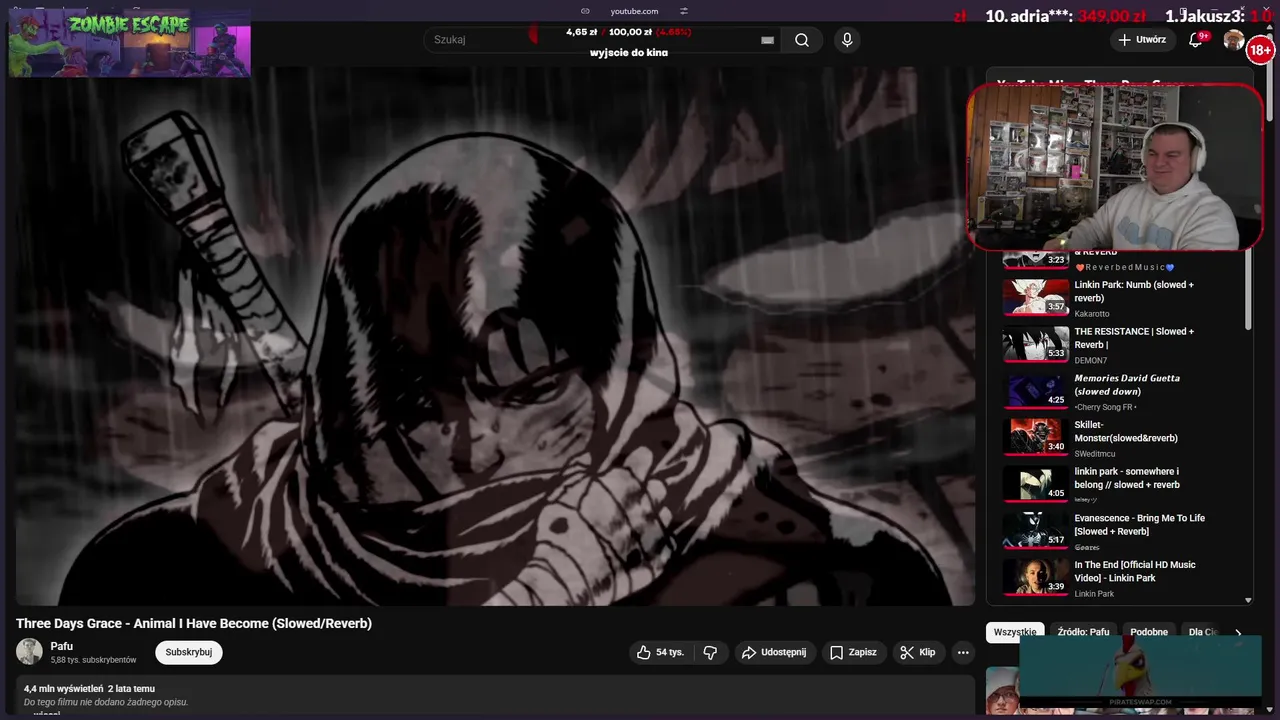Click the Zombie Escape banner
1280x720 pixels.
point(129,43)
